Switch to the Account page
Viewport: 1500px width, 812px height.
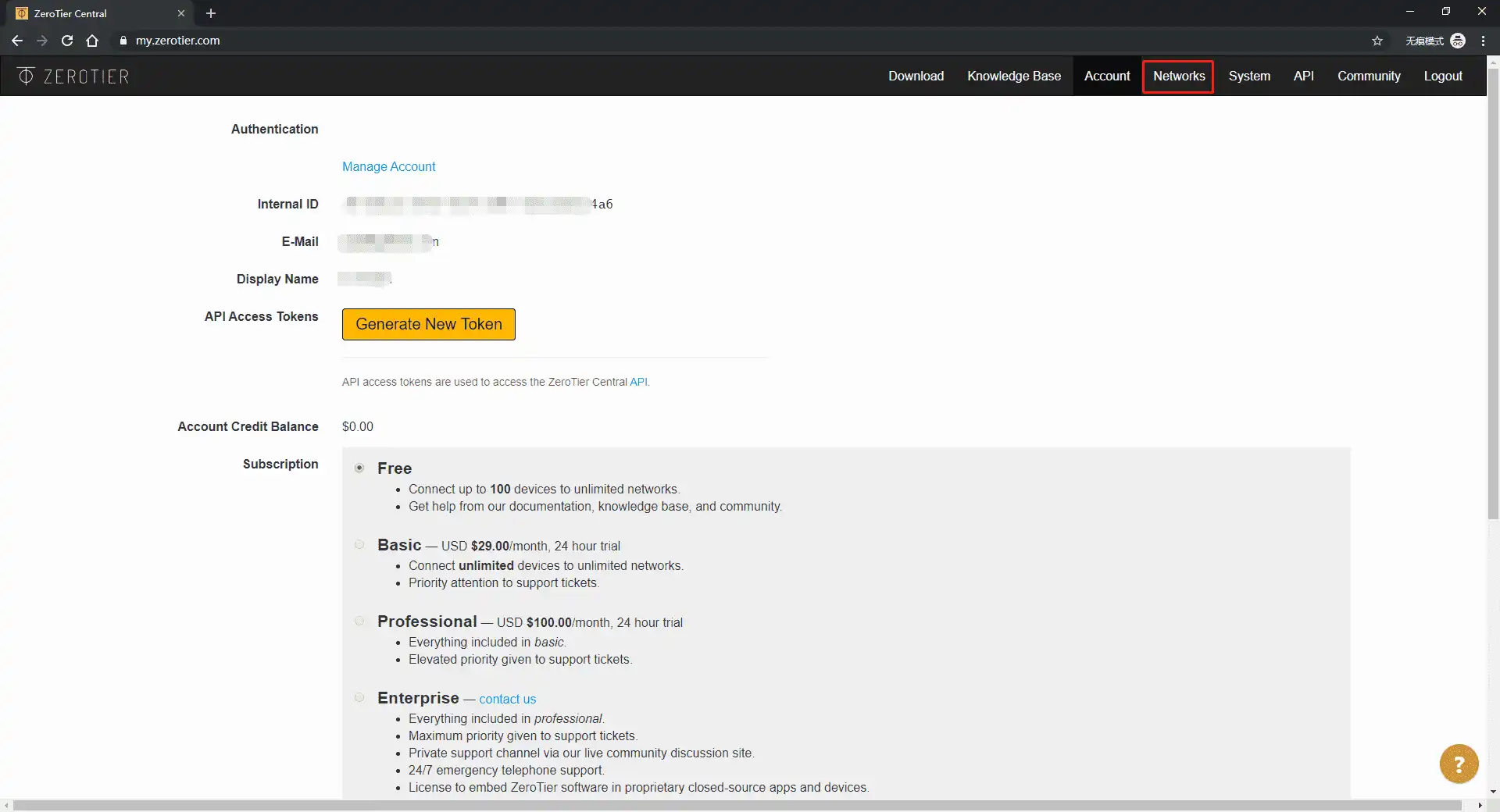[1107, 76]
